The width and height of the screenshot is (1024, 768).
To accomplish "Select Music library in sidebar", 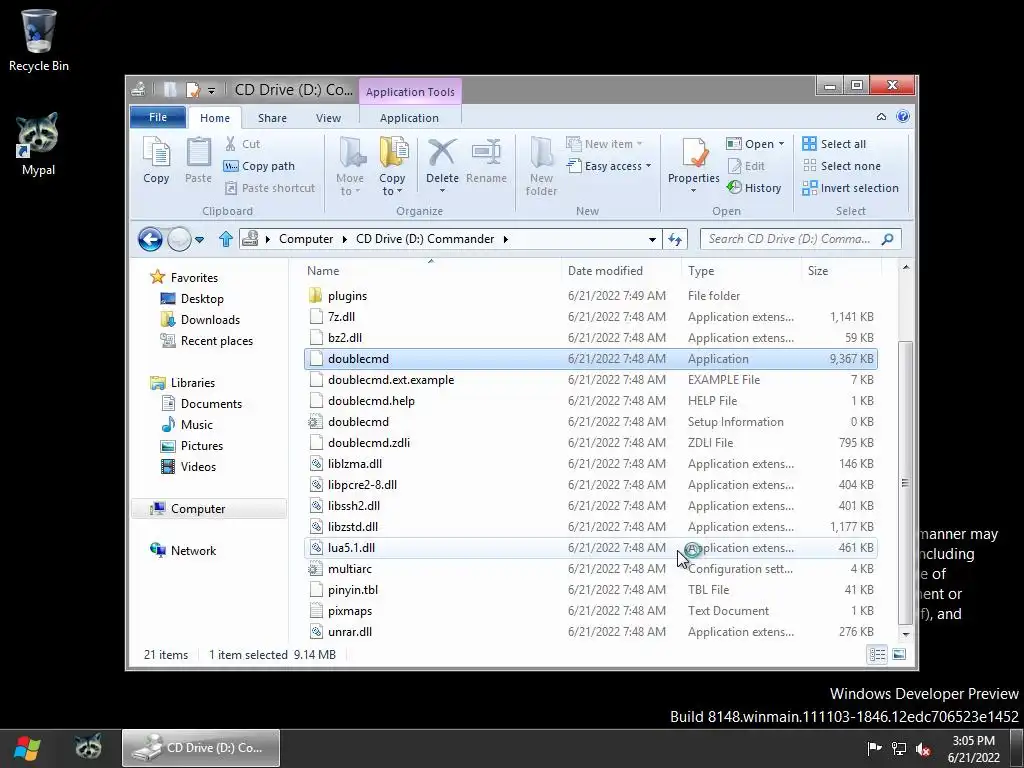I will [x=197, y=424].
